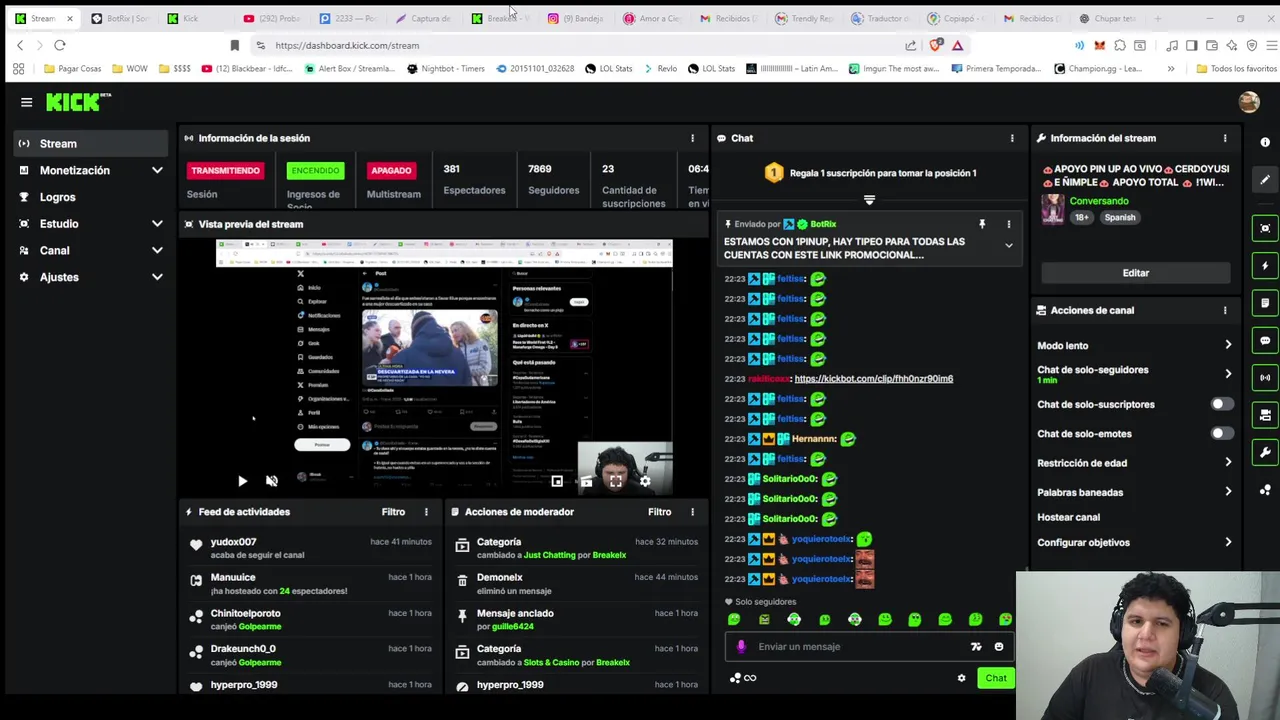Image resolution: width=1280 pixels, height=720 pixels.
Task: Toggle lightning activity feed icon in right sidebar
Action: point(1265,266)
